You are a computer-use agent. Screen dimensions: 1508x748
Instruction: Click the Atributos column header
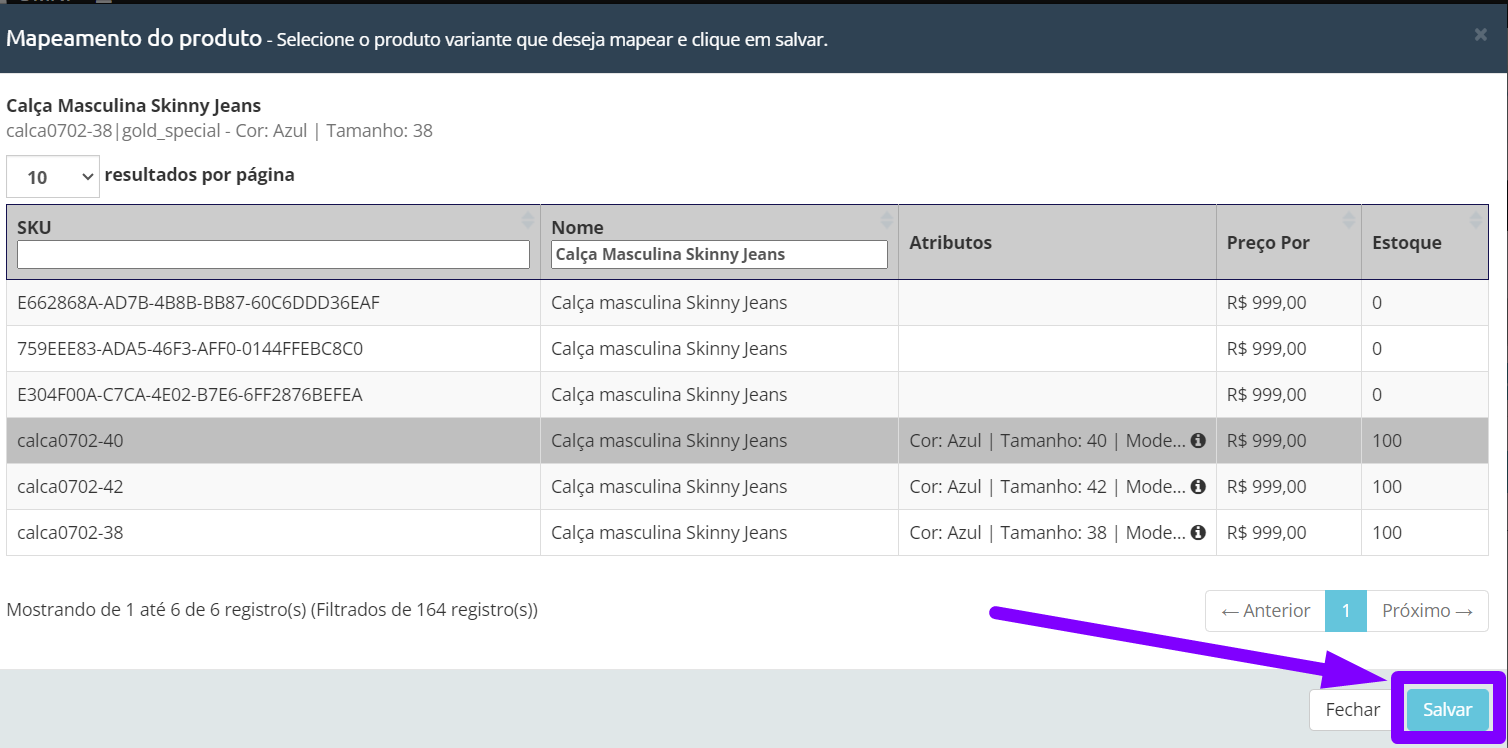1057,242
